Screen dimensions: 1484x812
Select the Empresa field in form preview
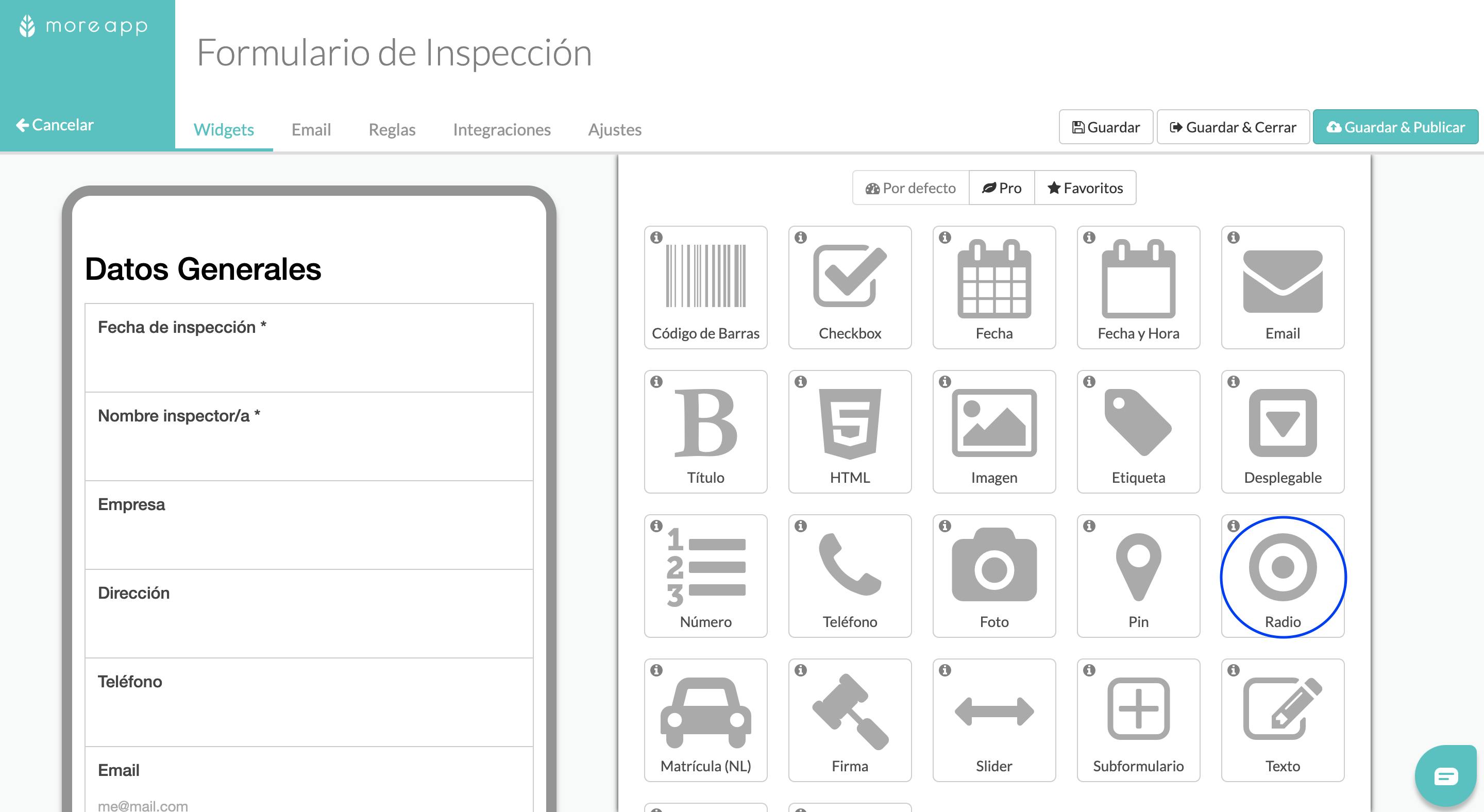coord(309,525)
